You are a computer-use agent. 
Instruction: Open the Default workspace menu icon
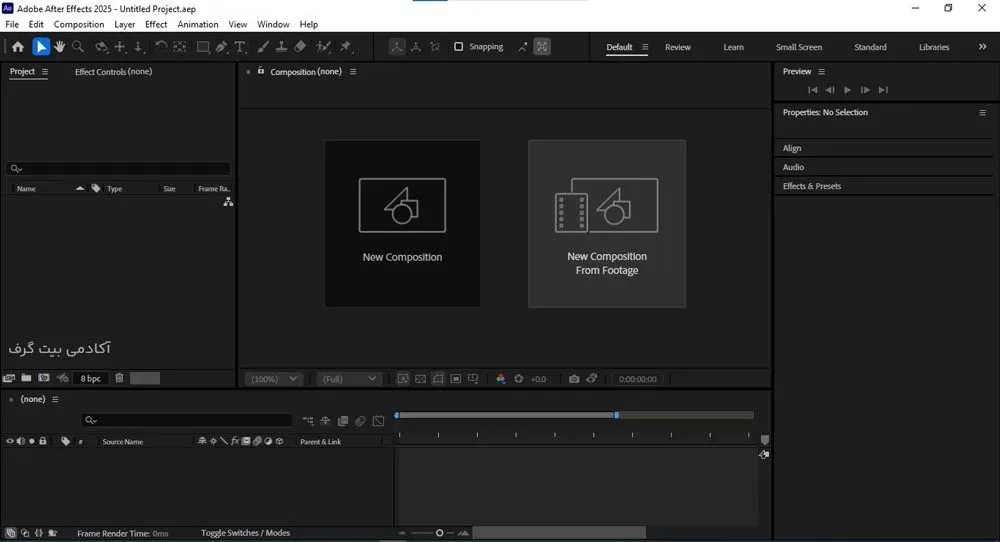645,47
